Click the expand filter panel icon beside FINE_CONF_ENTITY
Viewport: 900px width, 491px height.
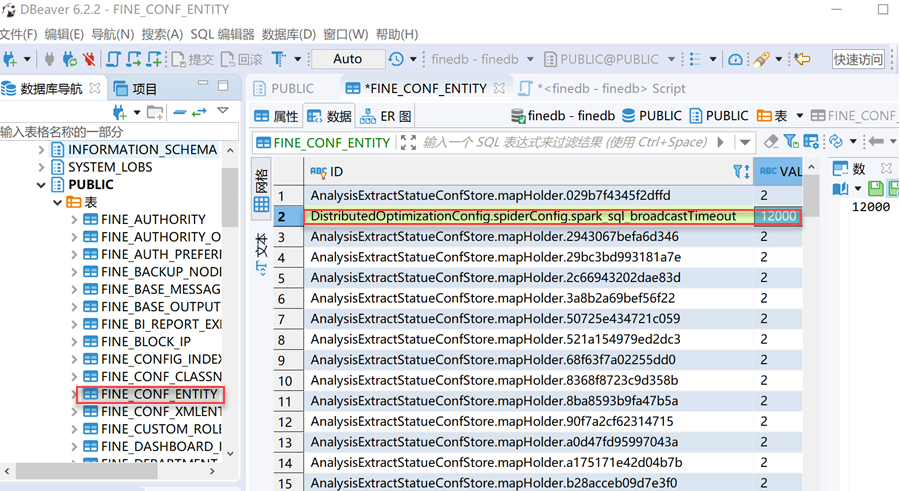(408, 142)
